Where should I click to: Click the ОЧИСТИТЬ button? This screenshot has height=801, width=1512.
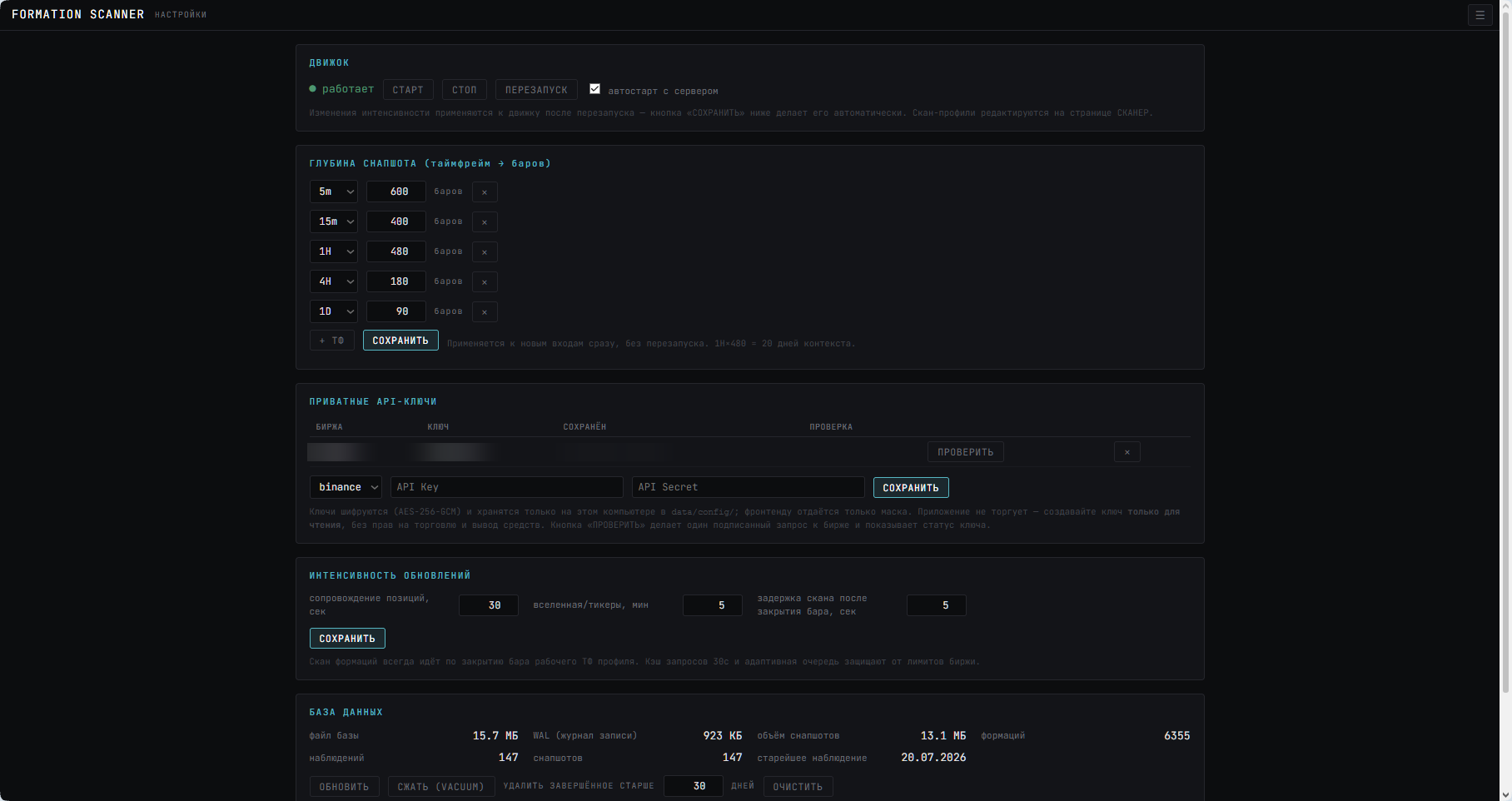(x=798, y=787)
